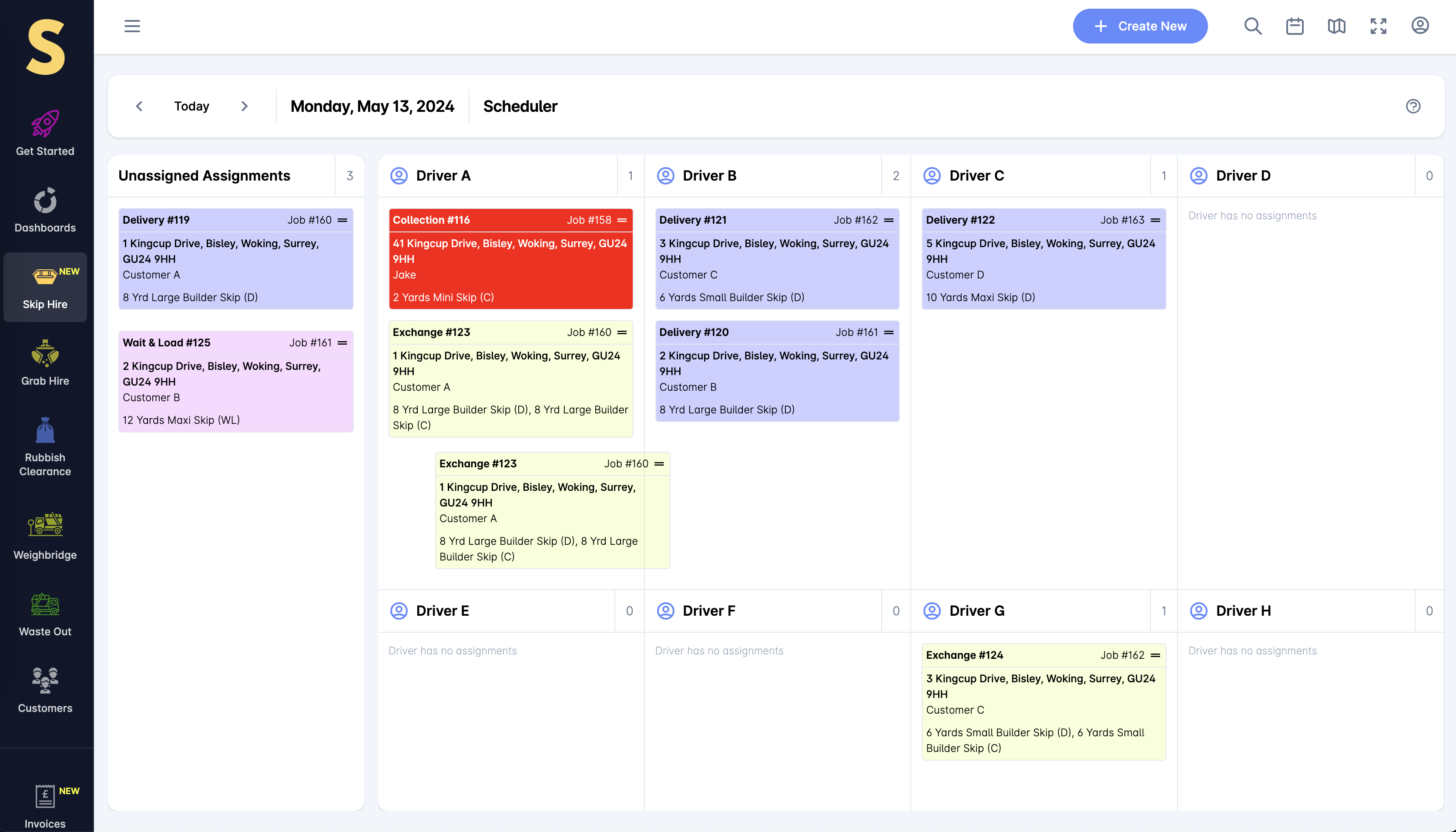The image size is (1456, 832).
Task: Click 'Customer D' on Delivery #122
Action: coord(955,275)
